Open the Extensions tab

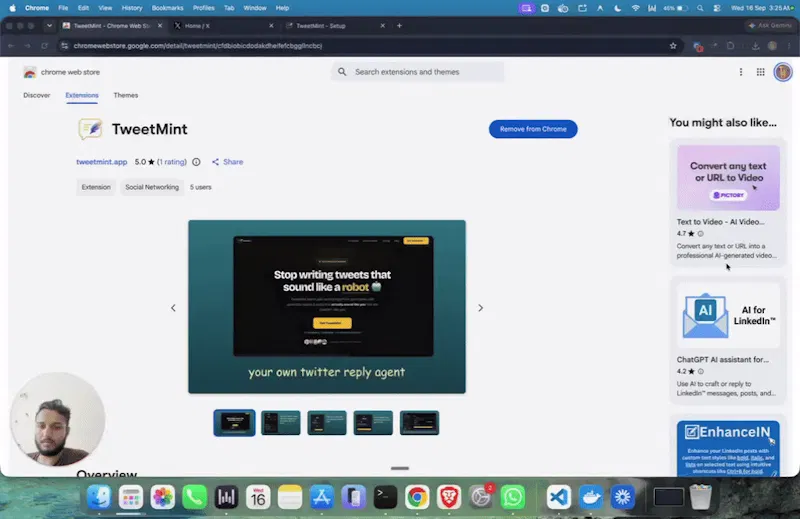pos(82,95)
